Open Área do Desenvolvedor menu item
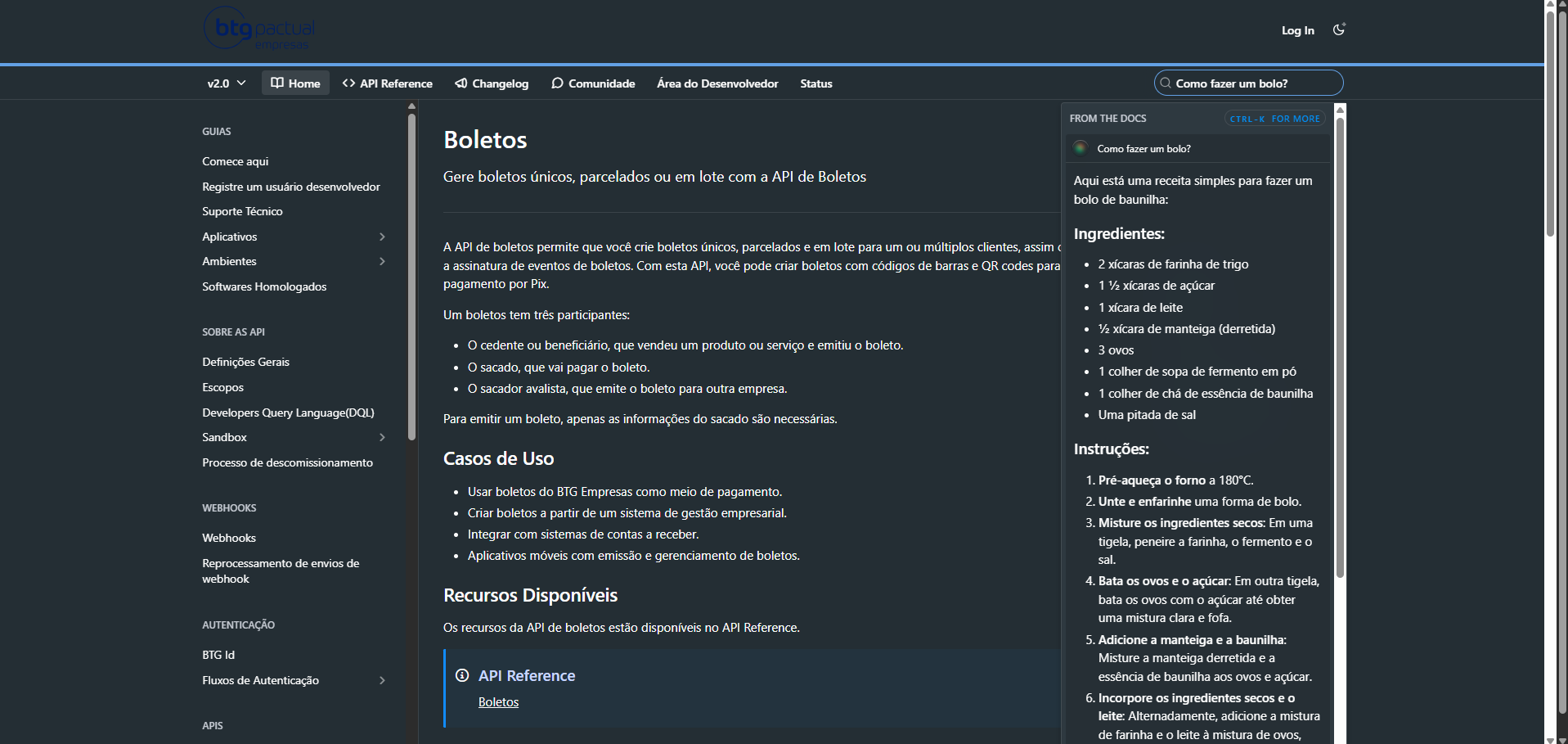 [717, 83]
